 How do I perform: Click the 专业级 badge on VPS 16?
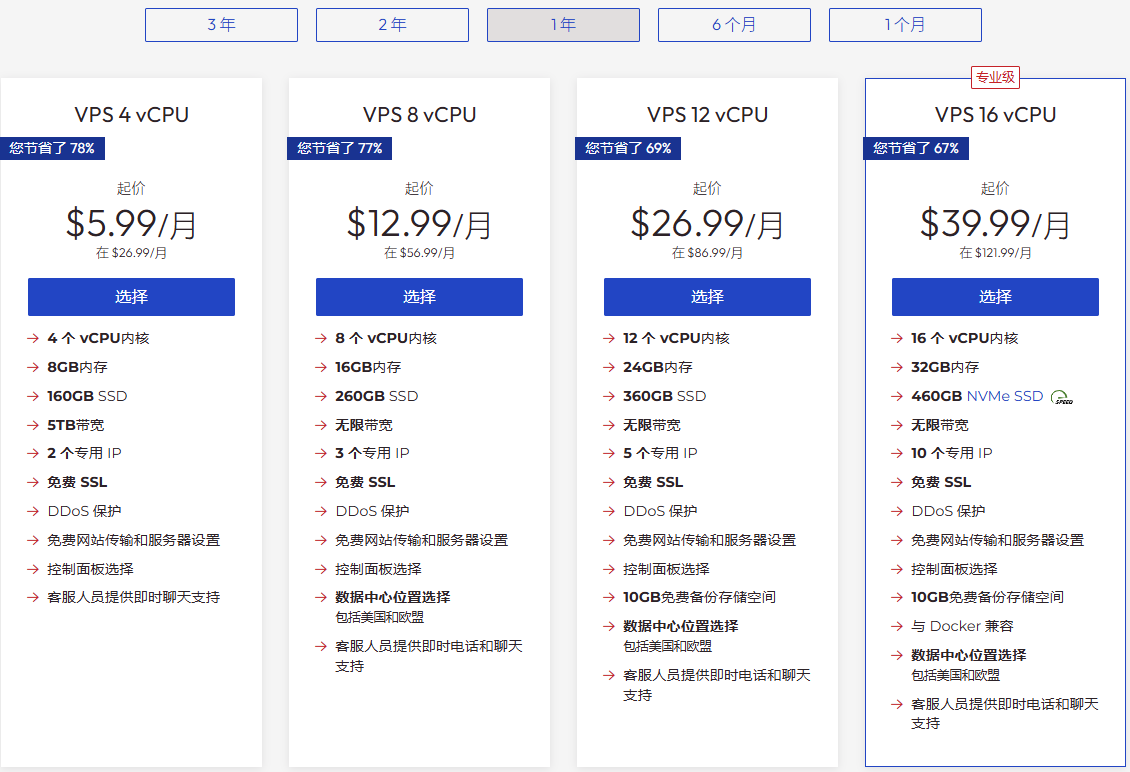(995, 78)
